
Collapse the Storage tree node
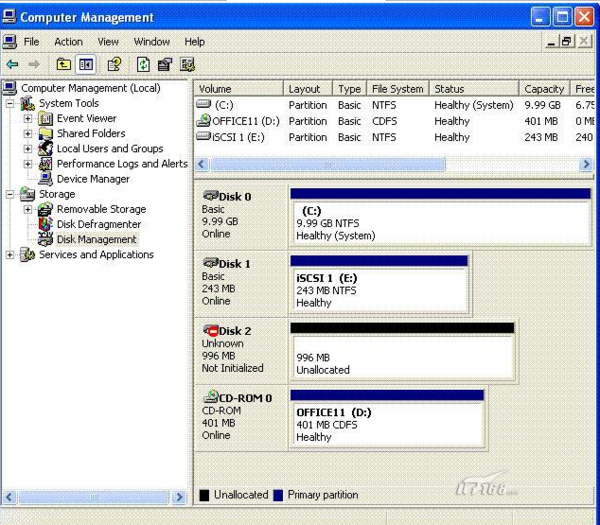pyautogui.click(x=11, y=195)
